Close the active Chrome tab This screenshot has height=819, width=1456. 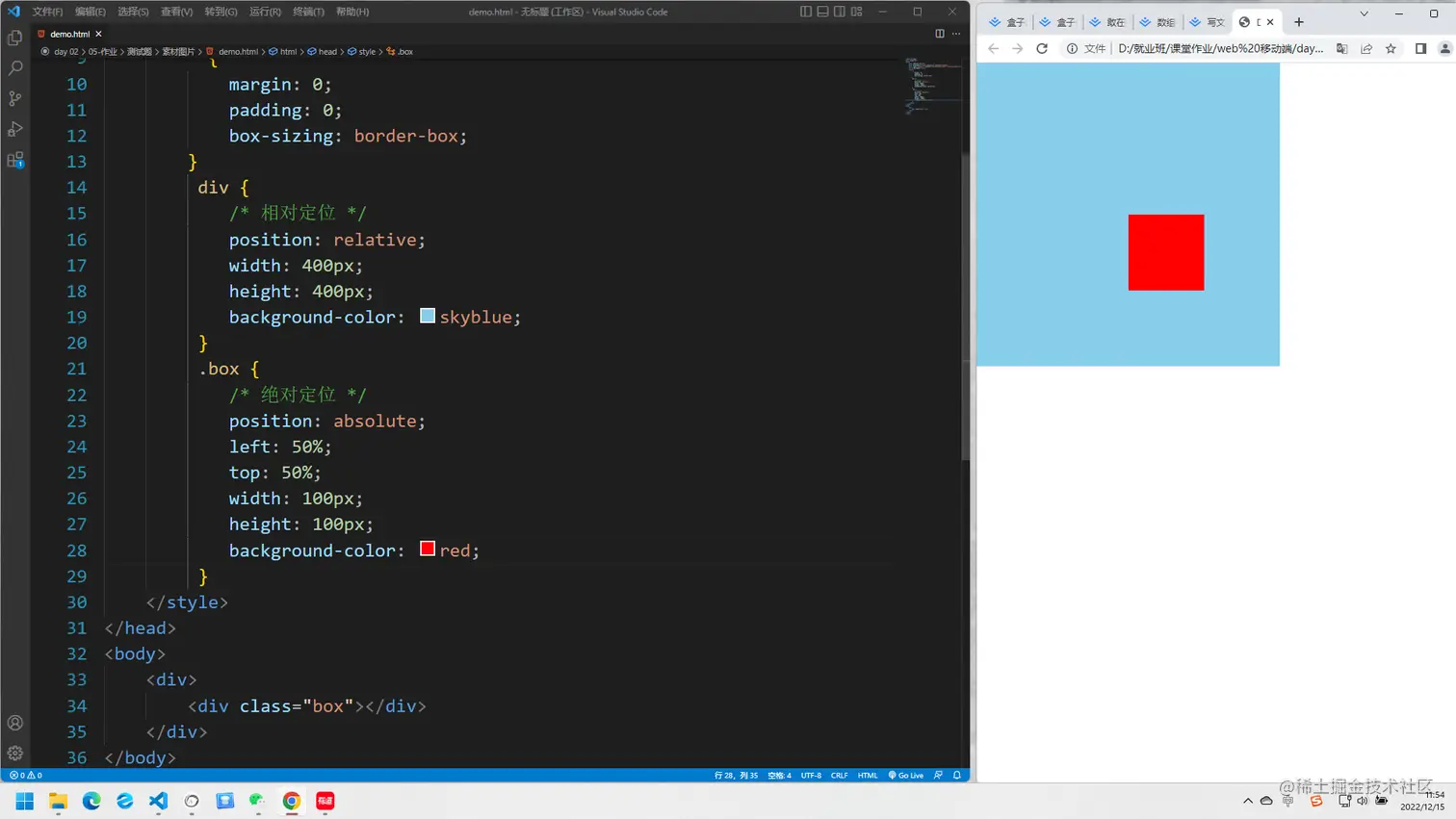(1270, 22)
